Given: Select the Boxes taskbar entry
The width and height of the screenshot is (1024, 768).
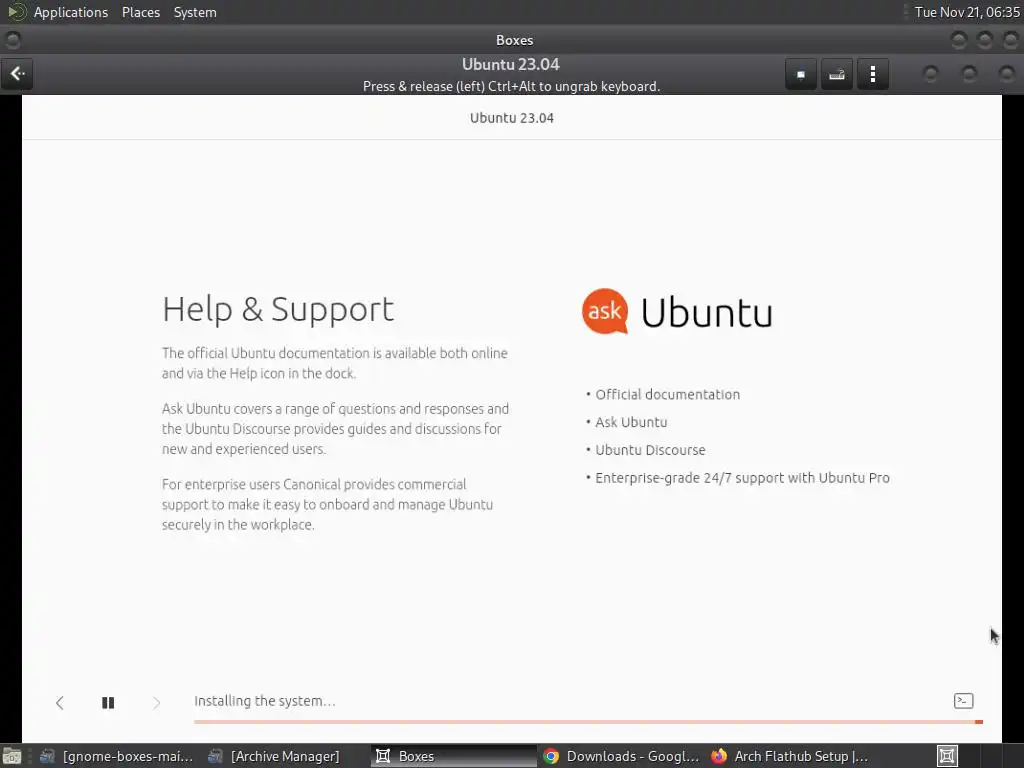Looking at the screenshot, I should click(x=453, y=756).
